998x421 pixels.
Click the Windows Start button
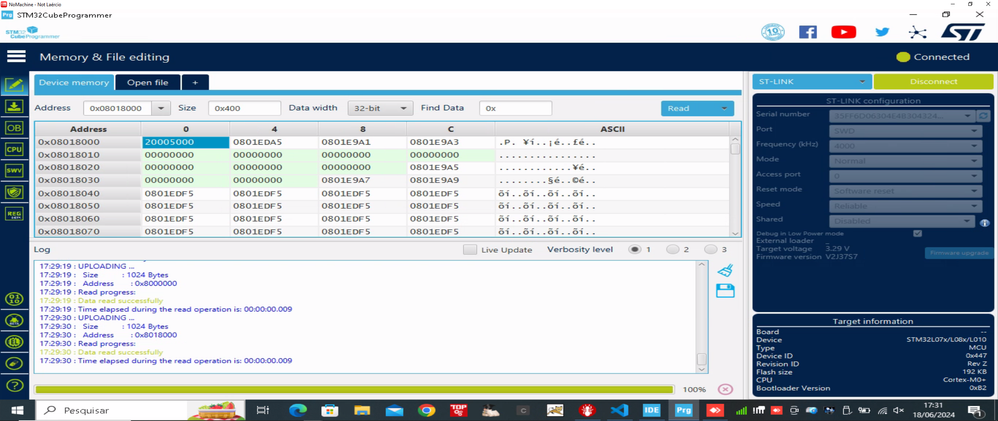coord(15,410)
